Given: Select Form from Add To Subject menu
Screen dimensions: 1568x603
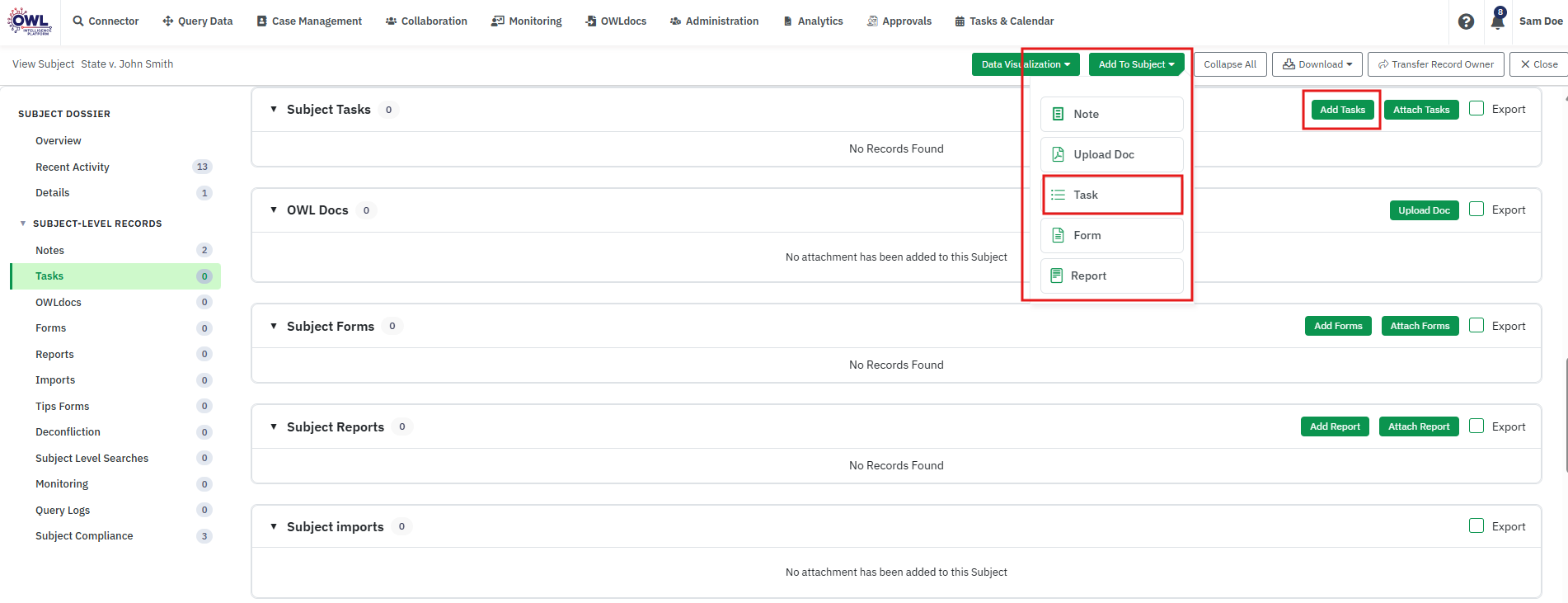Looking at the screenshot, I should coord(1111,235).
